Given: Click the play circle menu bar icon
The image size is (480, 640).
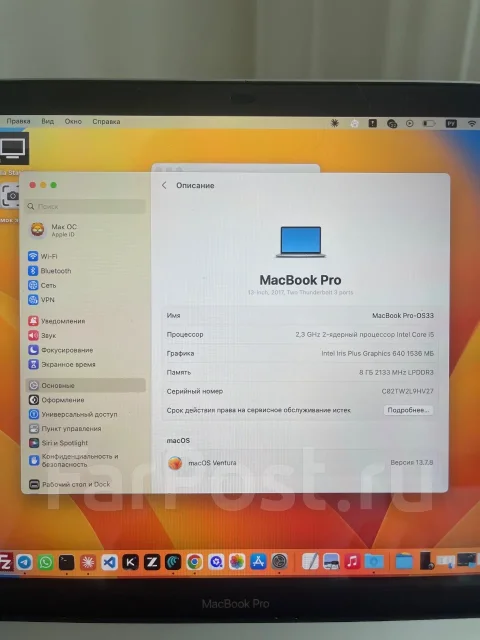Looking at the screenshot, I should [410, 123].
